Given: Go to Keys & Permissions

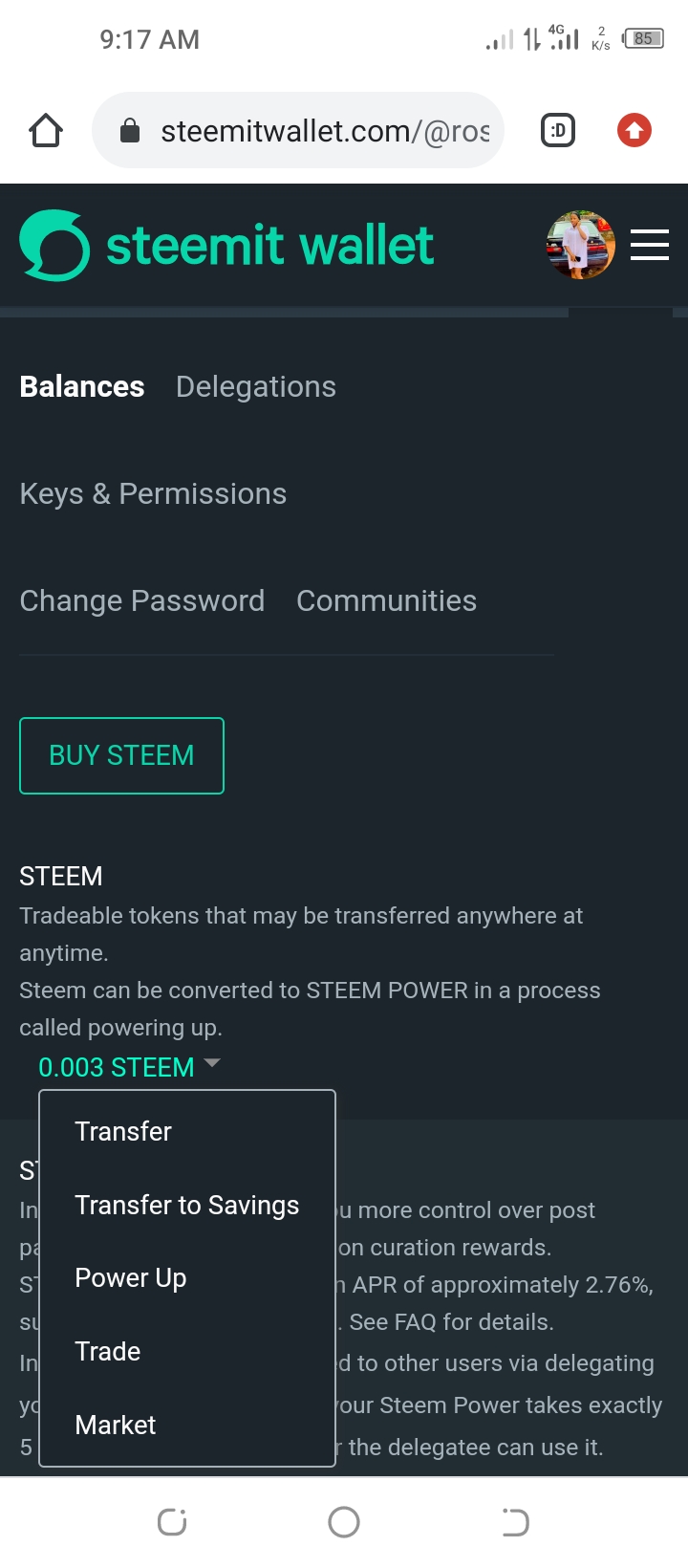Looking at the screenshot, I should [153, 493].
